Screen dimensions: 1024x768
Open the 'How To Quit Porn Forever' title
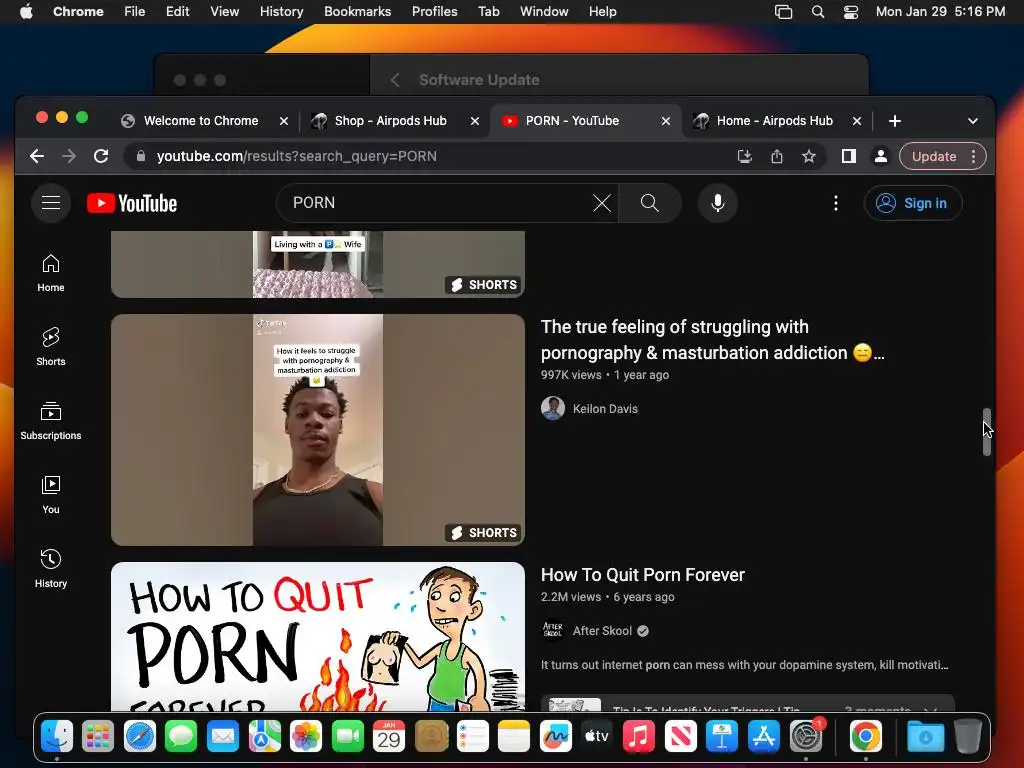pyautogui.click(x=643, y=575)
